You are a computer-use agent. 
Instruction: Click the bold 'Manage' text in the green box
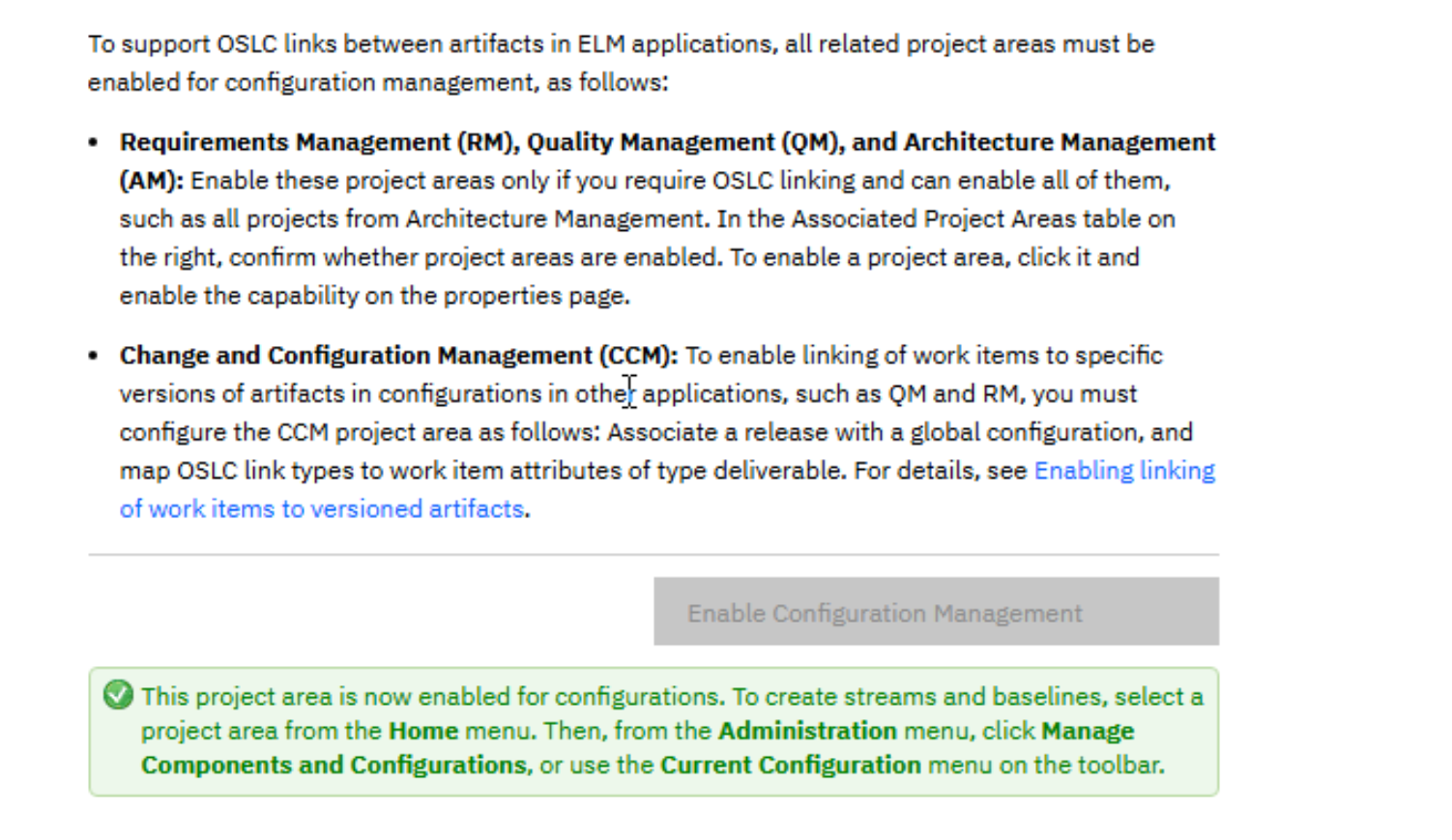1087,731
